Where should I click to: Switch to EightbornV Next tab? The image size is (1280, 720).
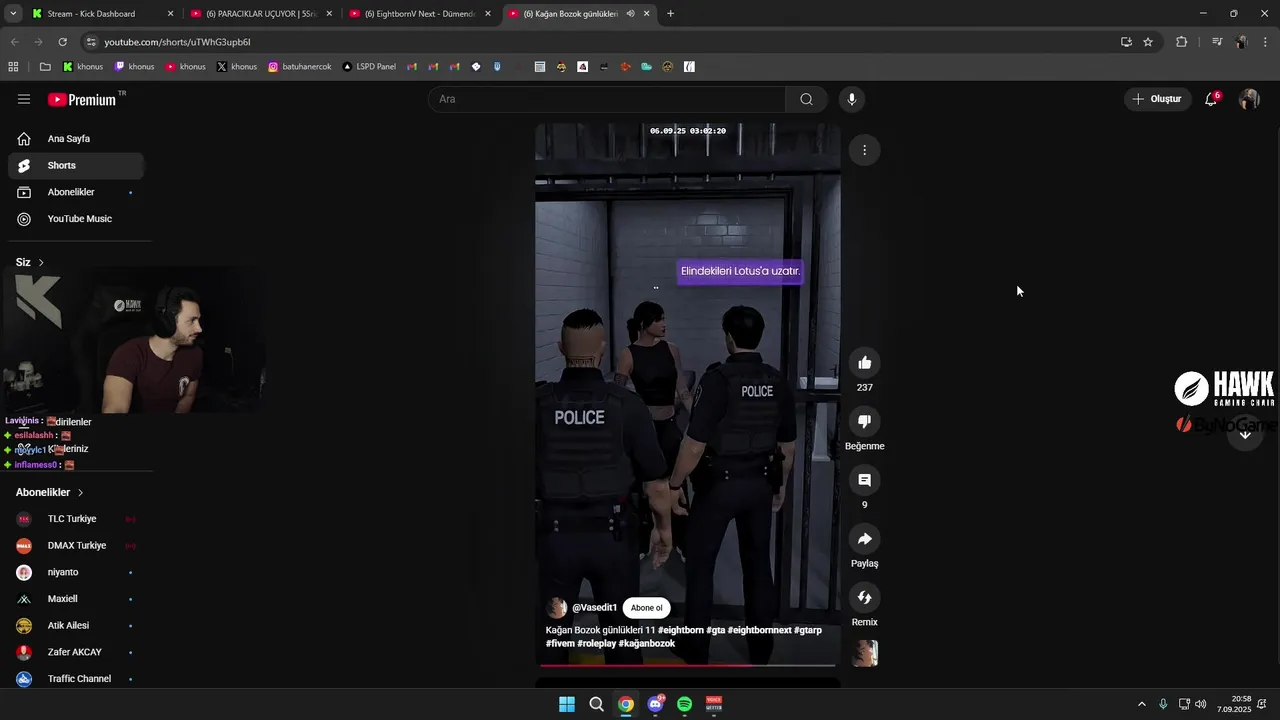(x=419, y=14)
